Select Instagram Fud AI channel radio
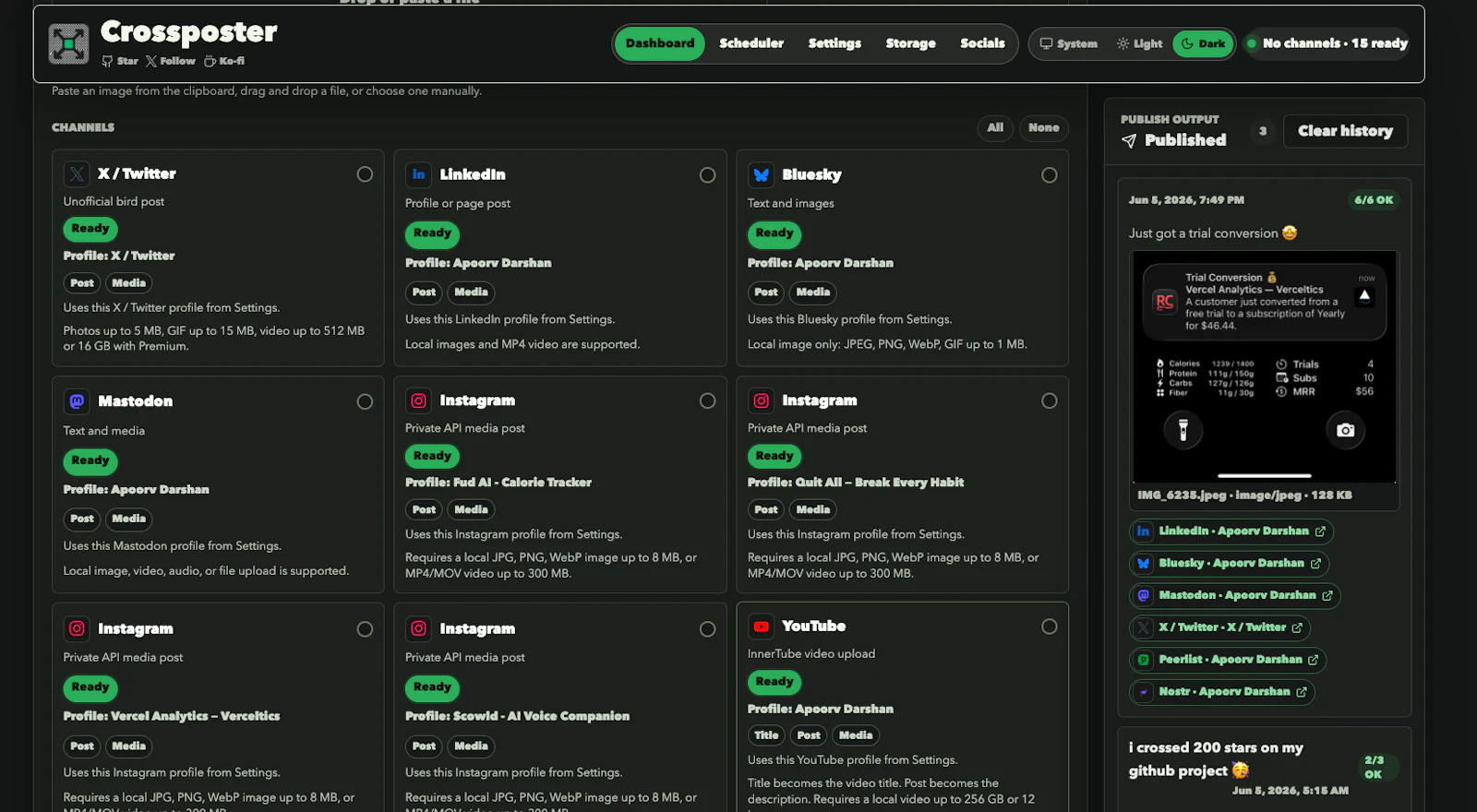 [707, 400]
